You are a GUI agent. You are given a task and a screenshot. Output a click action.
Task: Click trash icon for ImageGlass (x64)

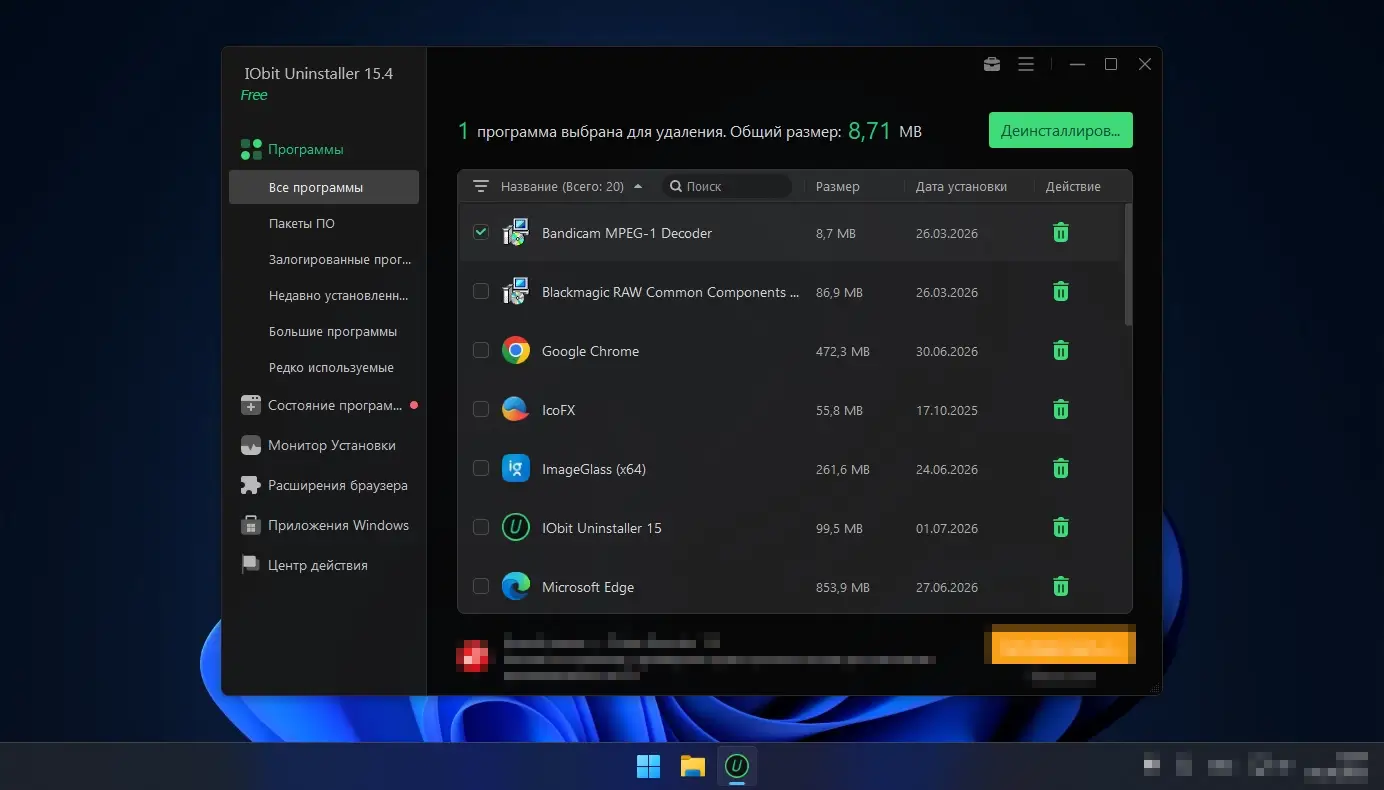(1061, 469)
